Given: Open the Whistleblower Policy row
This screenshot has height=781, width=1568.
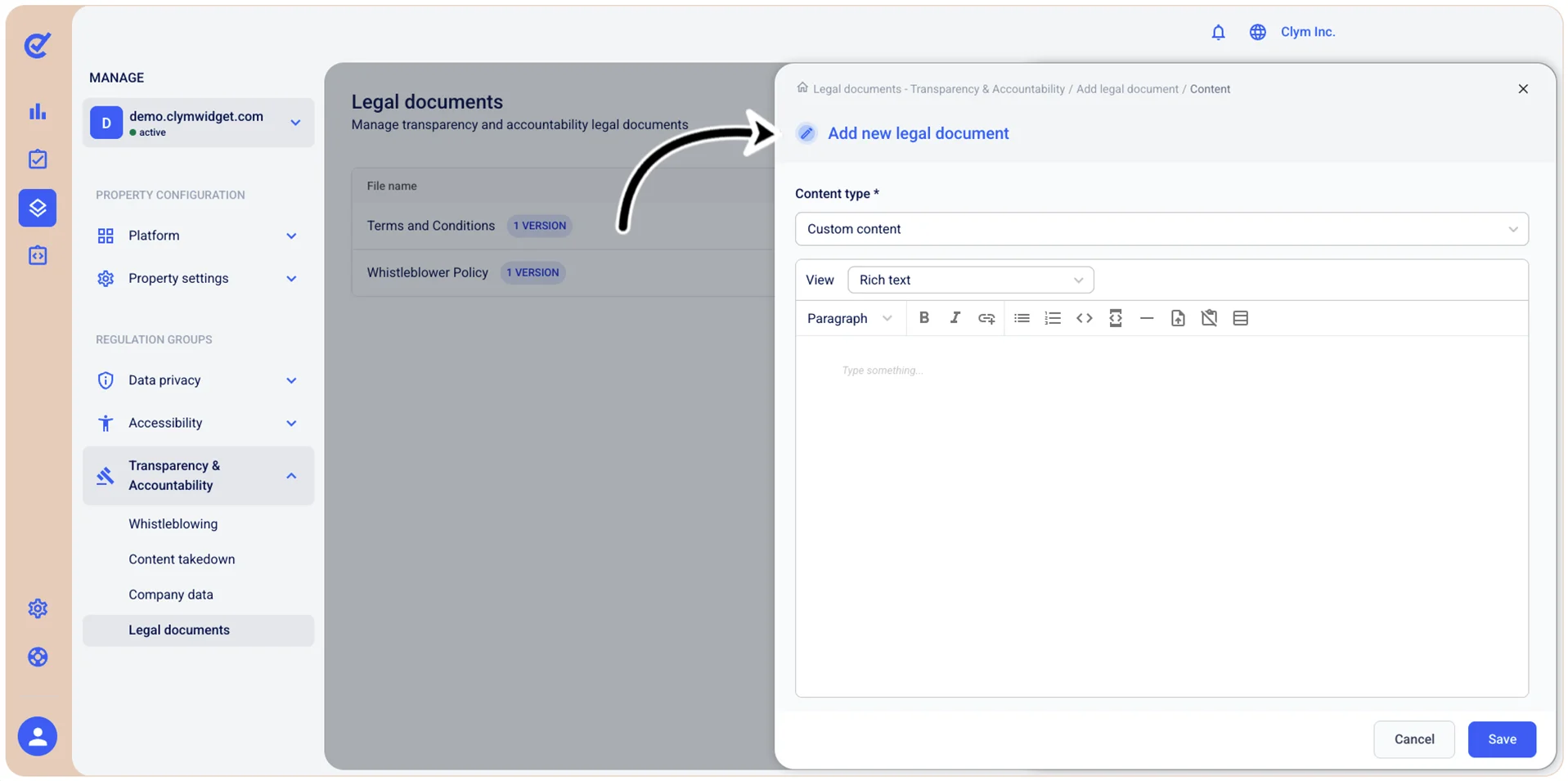Looking at the screenshot, I should (563, 272).
